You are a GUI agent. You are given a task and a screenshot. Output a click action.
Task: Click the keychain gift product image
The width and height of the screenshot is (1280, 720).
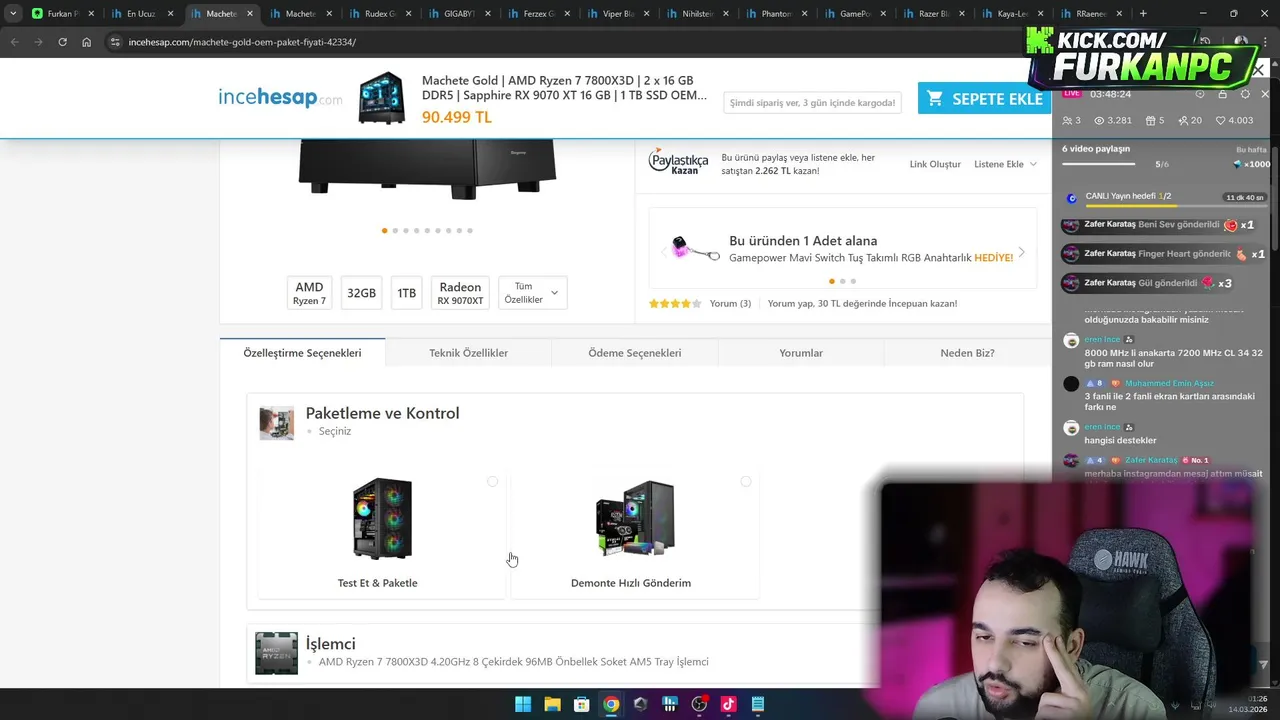point(695,249)
